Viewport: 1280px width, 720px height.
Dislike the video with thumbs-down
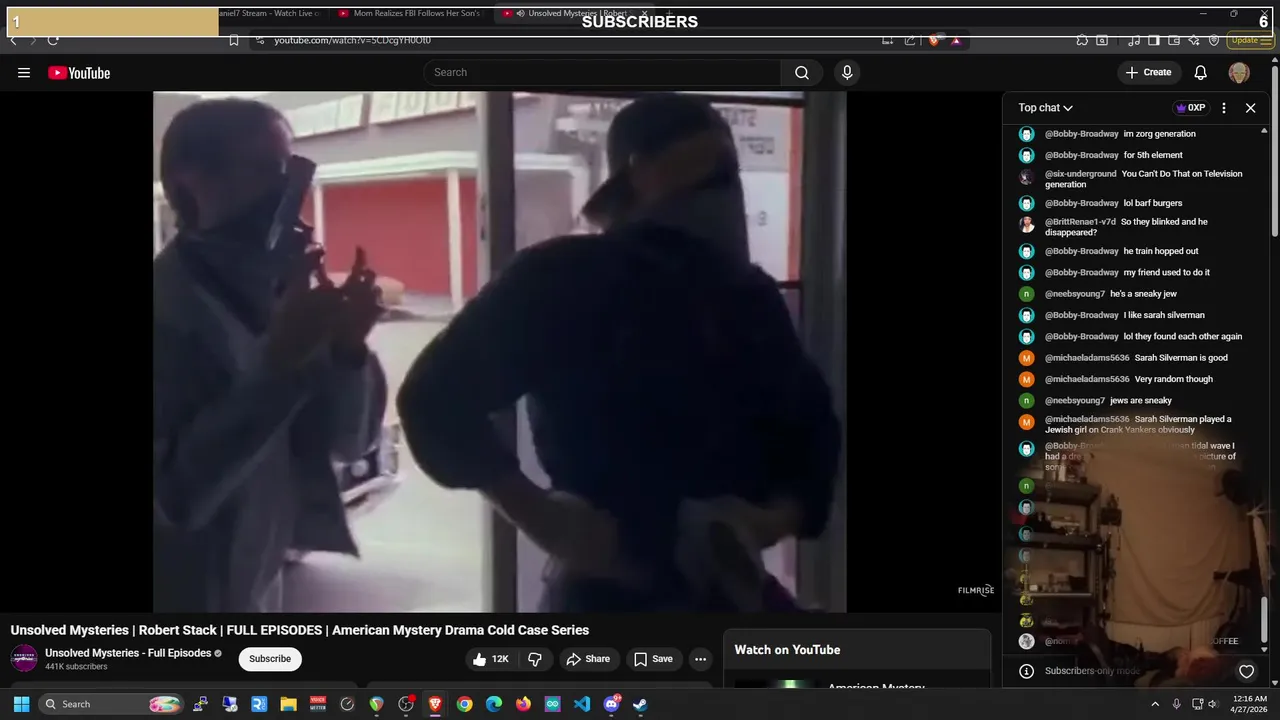point(535,659)
